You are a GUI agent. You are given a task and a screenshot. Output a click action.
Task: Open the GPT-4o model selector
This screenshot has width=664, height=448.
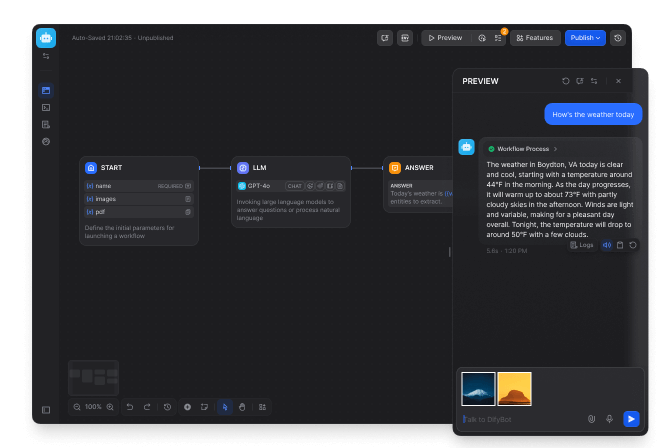260,186
